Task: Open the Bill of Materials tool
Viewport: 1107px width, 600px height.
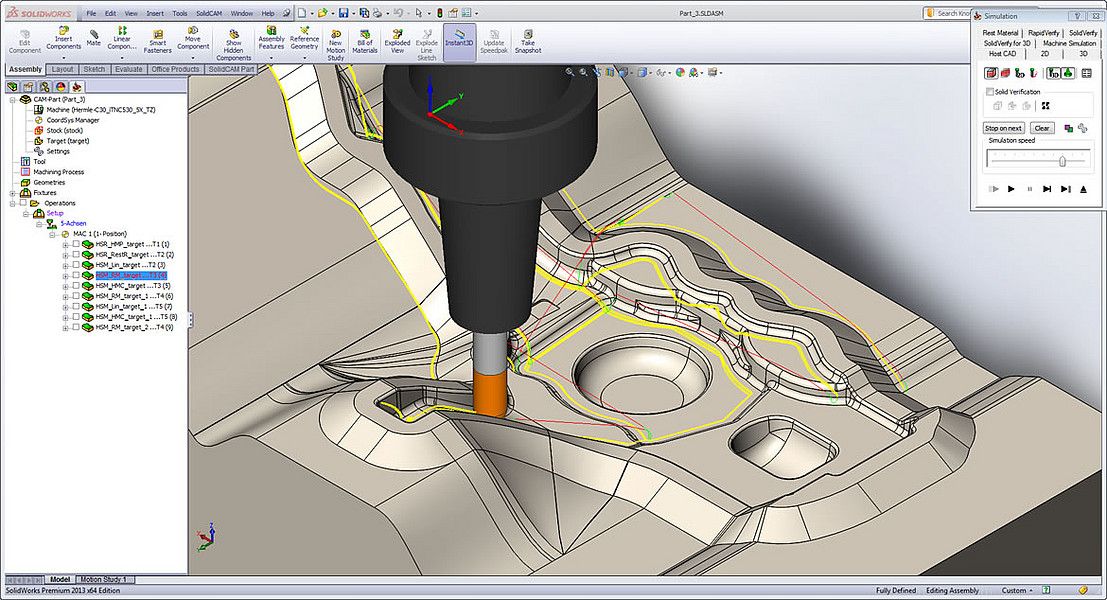Action: (x=365, y=42)
